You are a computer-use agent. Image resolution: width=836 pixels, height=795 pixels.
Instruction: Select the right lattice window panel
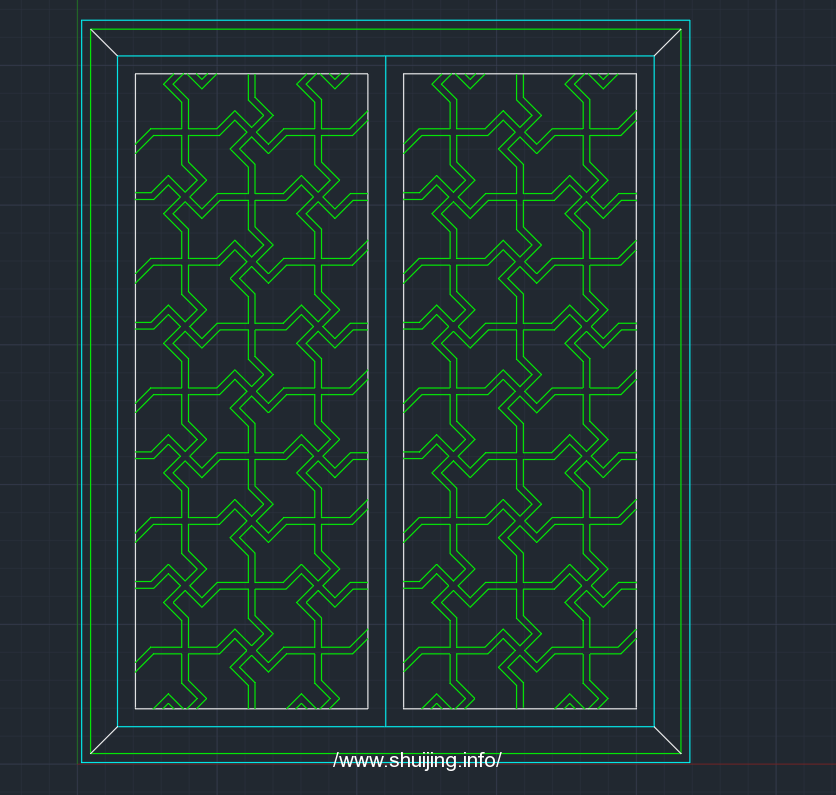pos(520,391)
